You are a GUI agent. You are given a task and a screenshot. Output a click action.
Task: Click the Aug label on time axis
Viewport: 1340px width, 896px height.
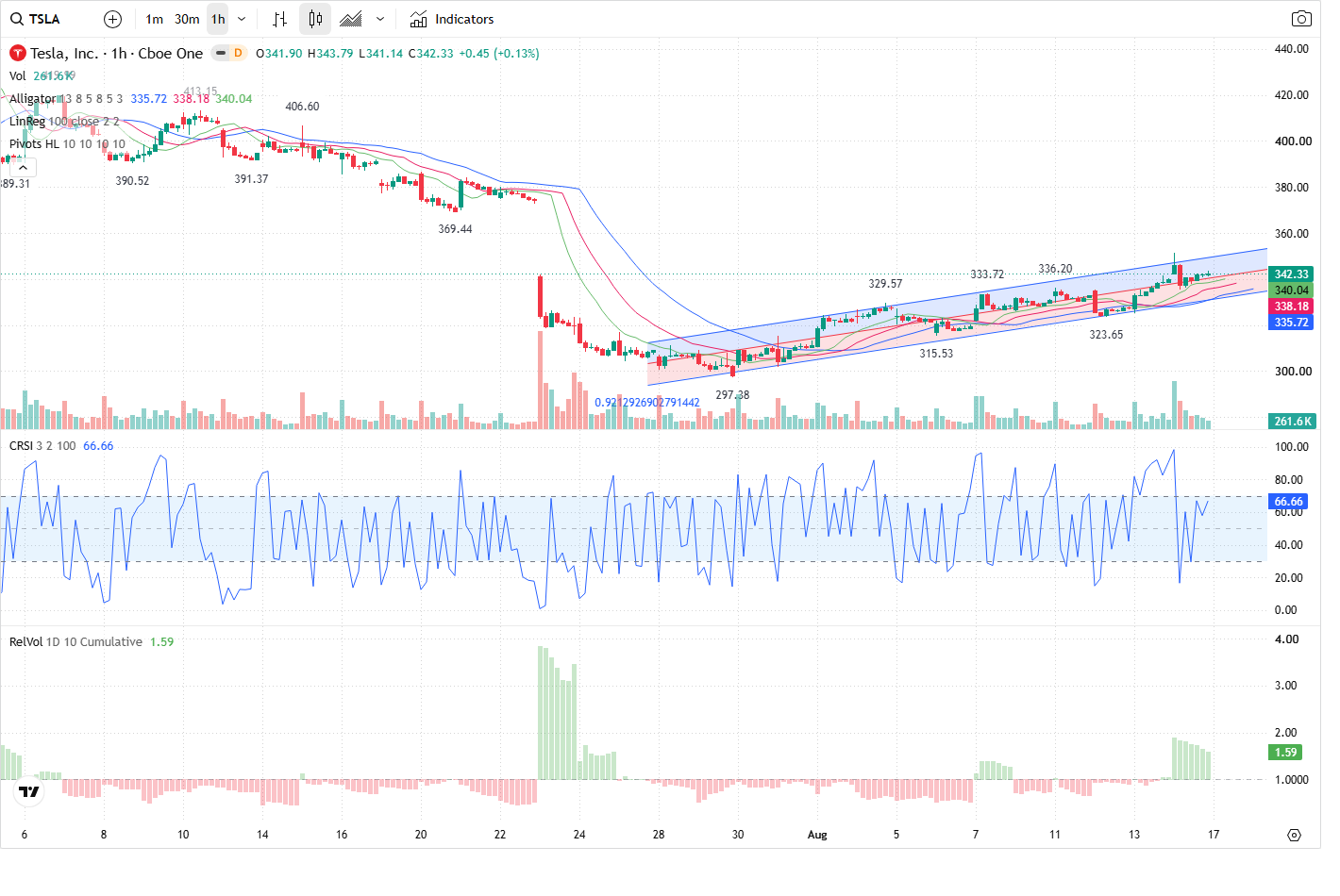point(817,835)
